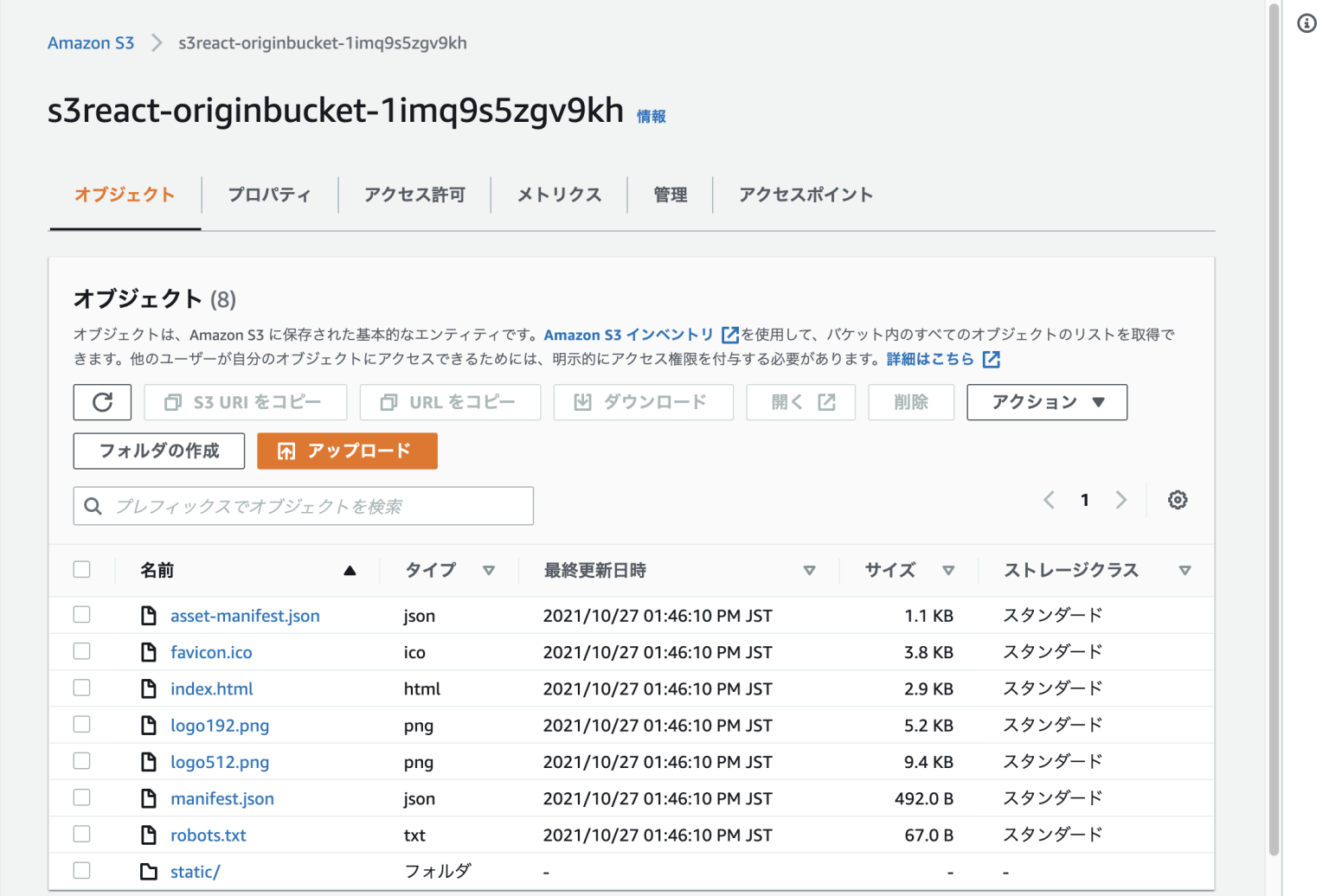This screenshot has width=1329, height=896.
Task: Check the row checkbox for manifest.json
Action: coord(81,797)
